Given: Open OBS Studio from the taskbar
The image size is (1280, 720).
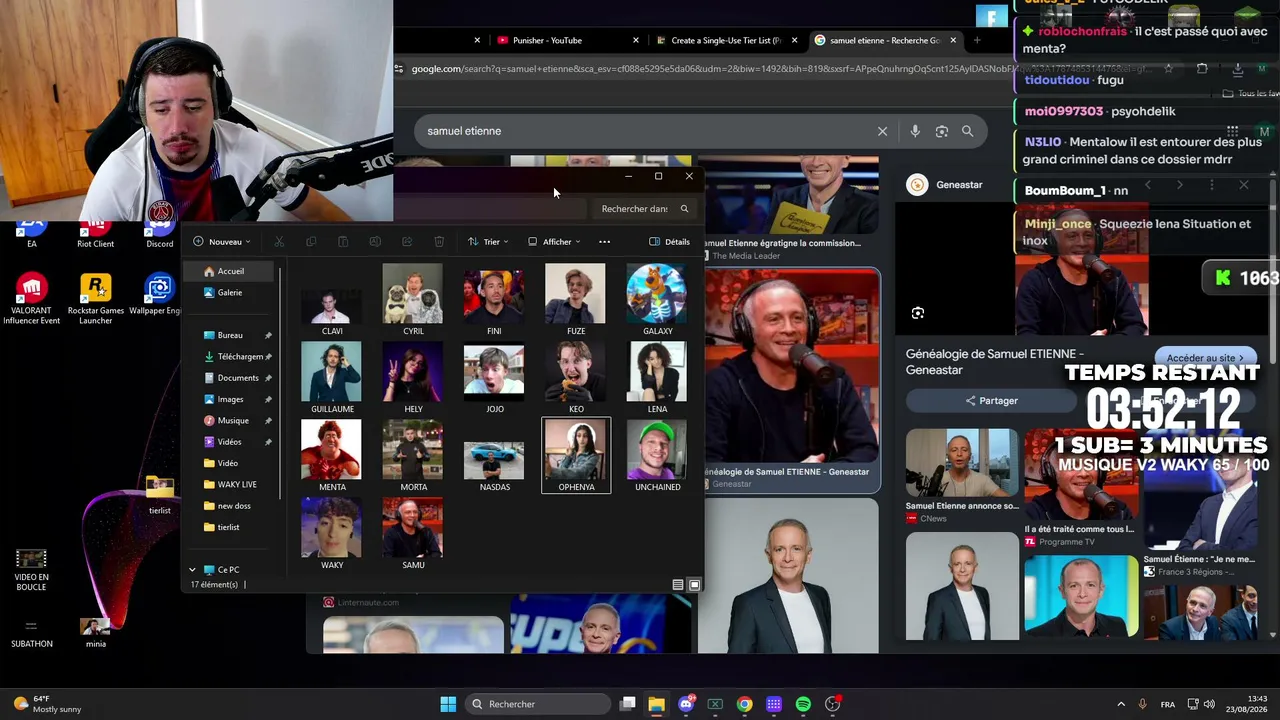Looking at the screenshot, I should click(x=832, y=704).
